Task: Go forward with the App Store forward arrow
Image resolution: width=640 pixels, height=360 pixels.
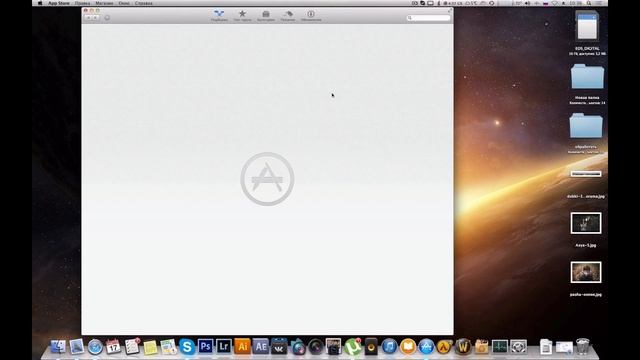Action: [x=96, y=18]
